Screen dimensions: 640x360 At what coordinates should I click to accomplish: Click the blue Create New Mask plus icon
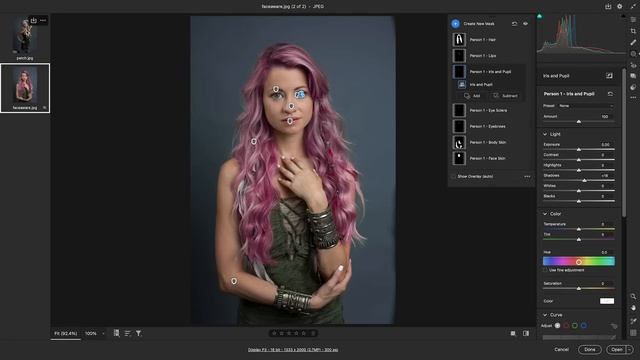tap(455, 24)
